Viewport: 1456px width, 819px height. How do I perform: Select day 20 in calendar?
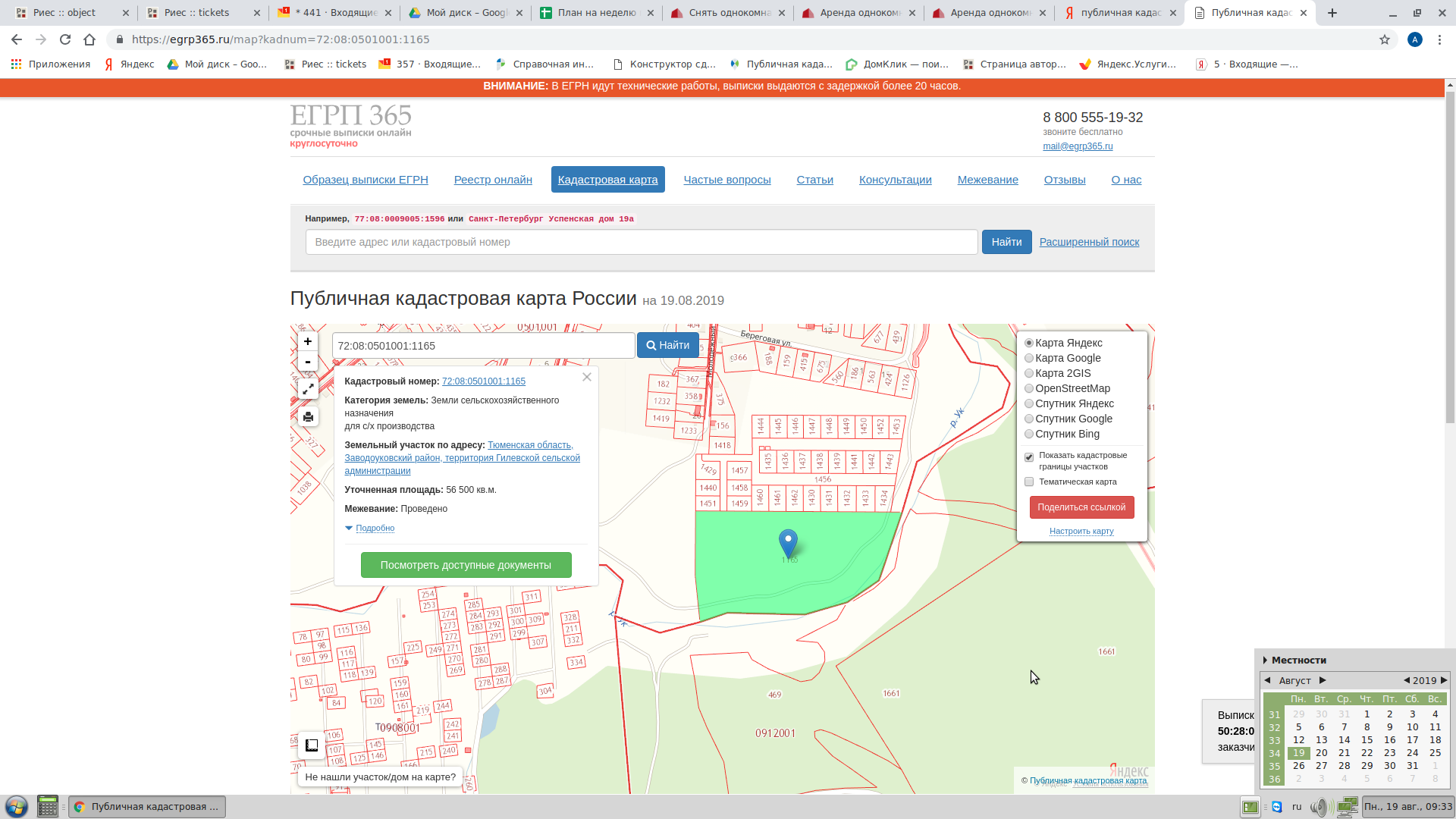[x=1322, y=753]
